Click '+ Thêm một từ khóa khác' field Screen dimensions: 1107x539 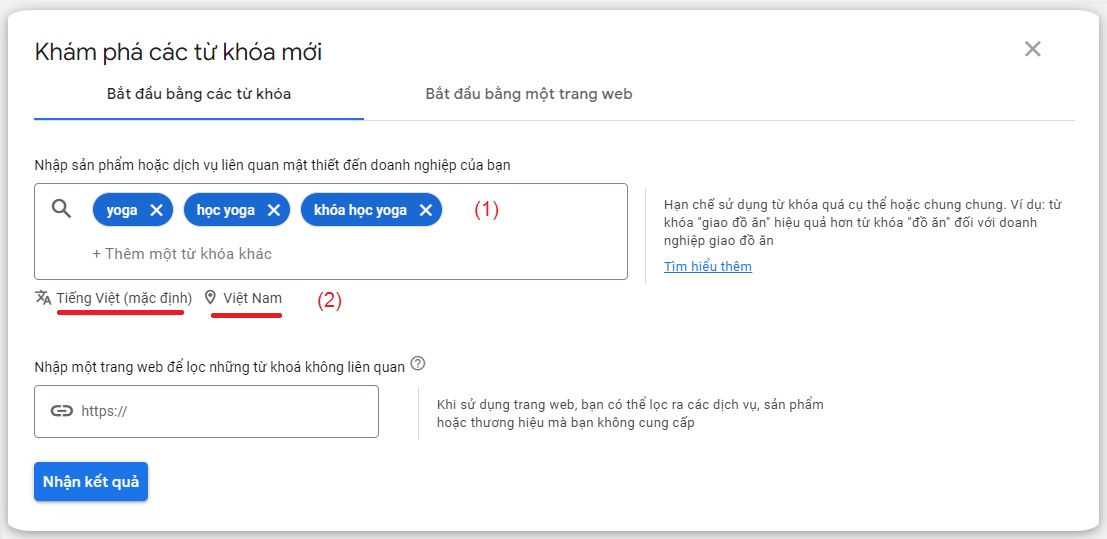(182, 254)
